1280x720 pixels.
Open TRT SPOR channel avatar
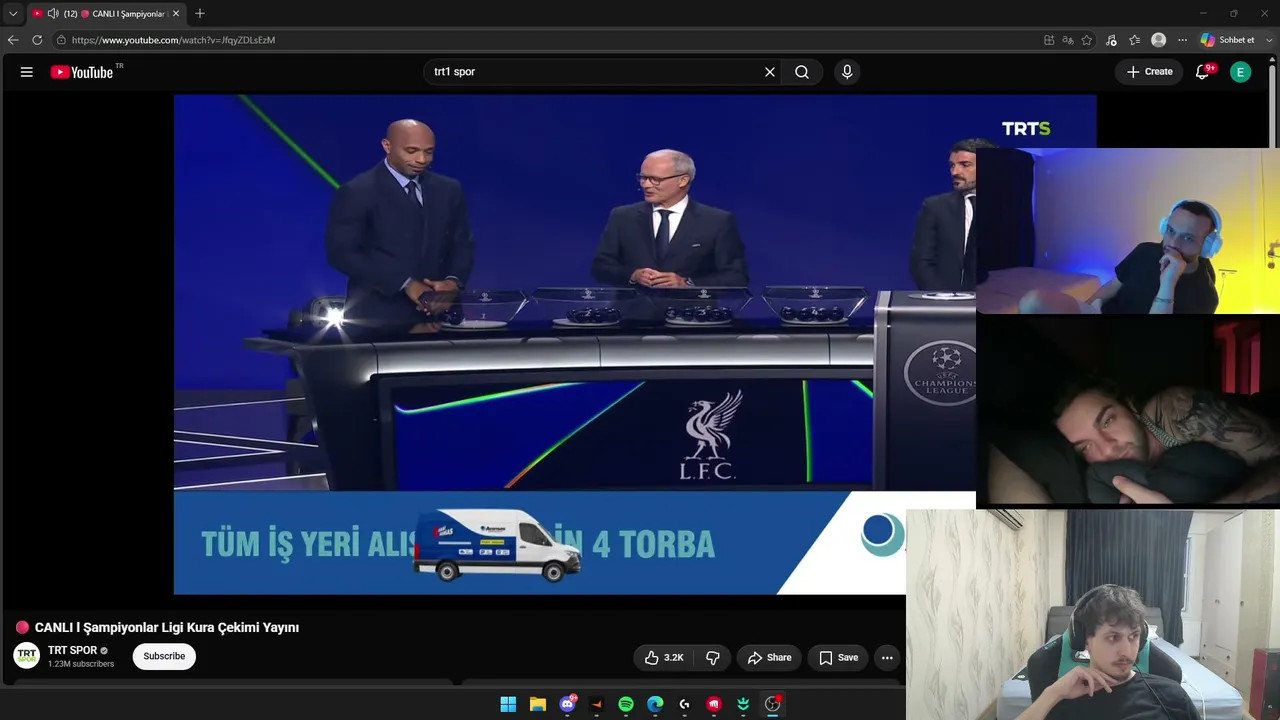point(27,656)
